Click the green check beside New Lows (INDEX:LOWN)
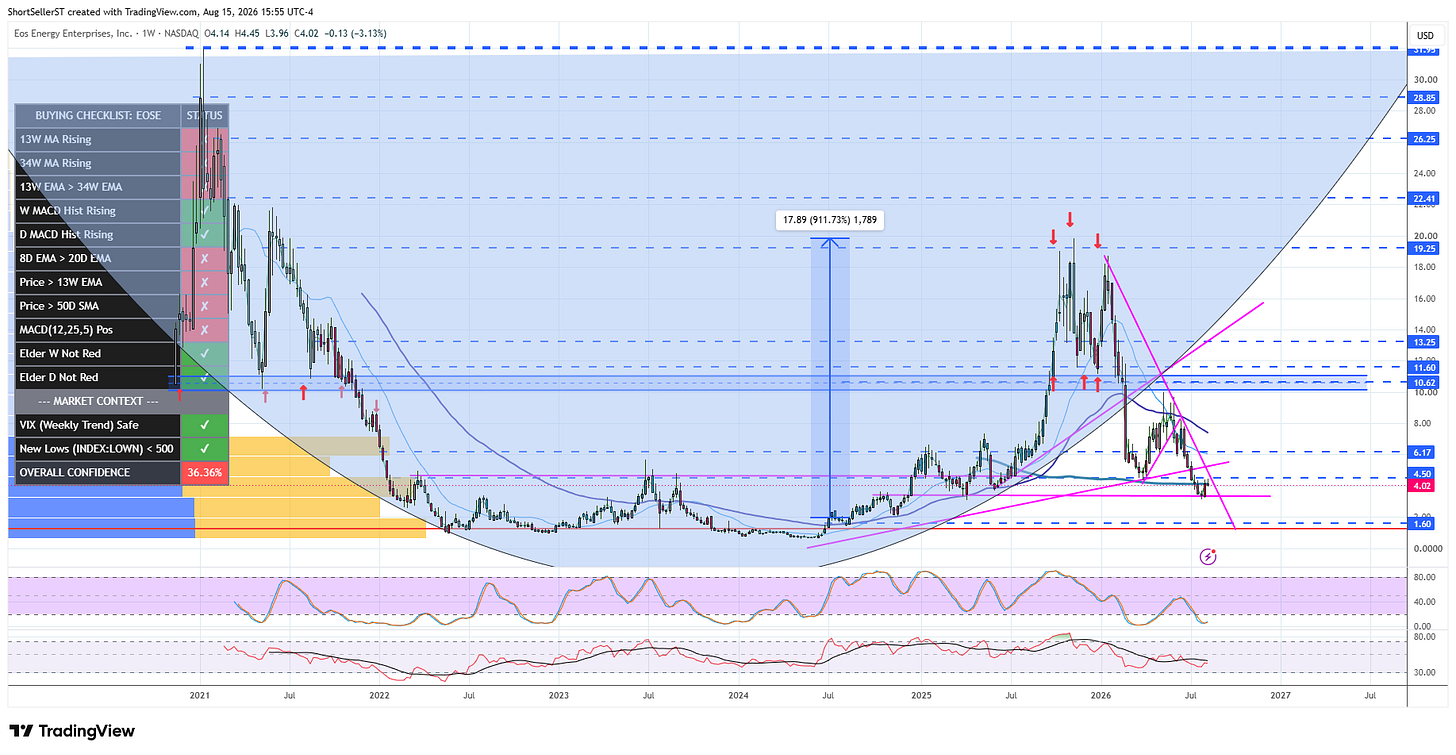This screenshot has width=1456, height=755. (x=205, y=449)
